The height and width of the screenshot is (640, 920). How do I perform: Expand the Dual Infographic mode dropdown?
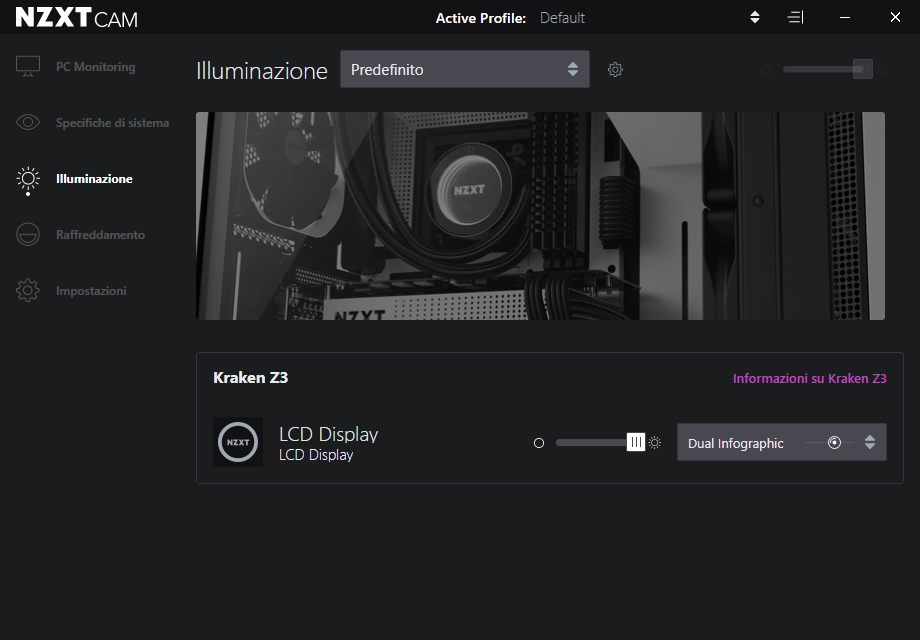pos(869,442)
